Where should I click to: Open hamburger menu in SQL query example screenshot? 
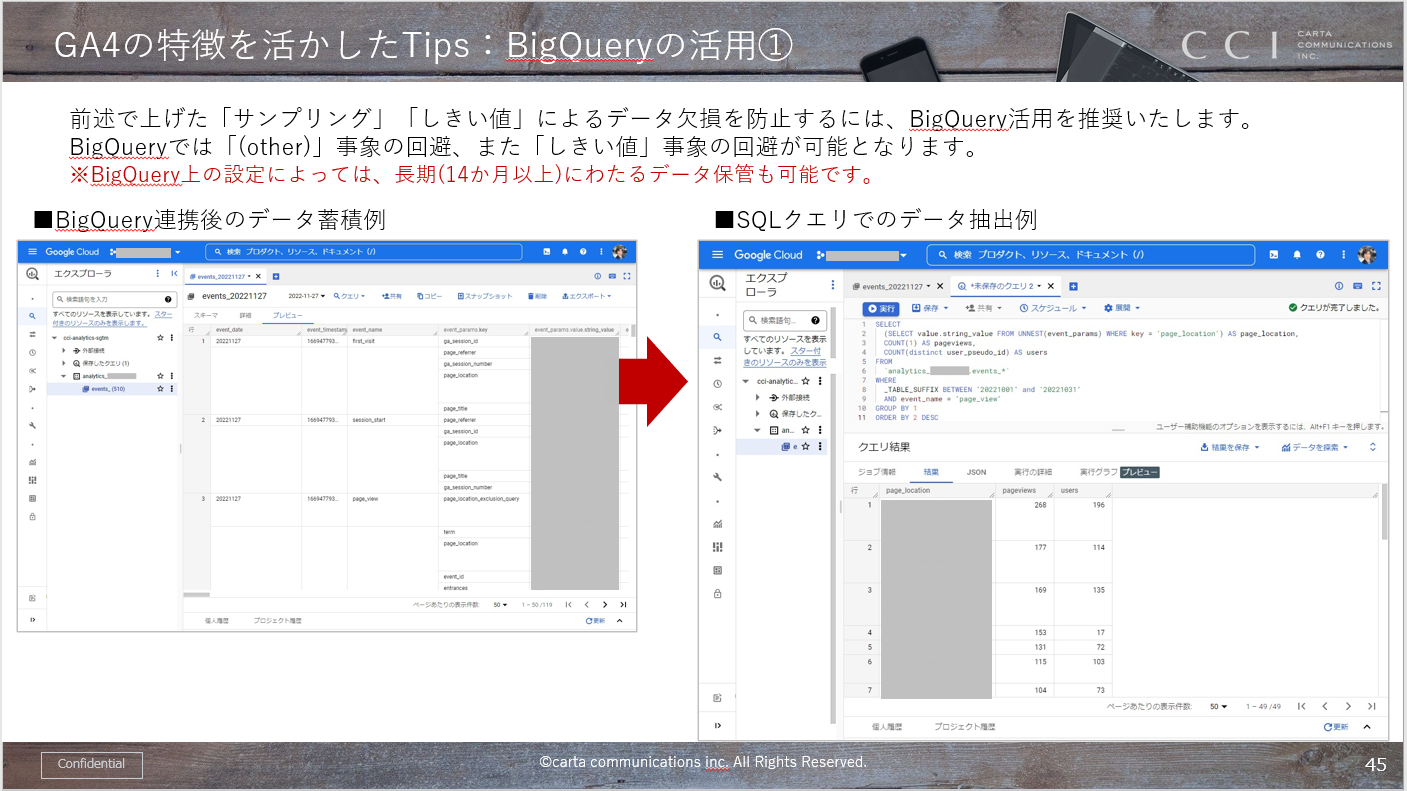717,255
